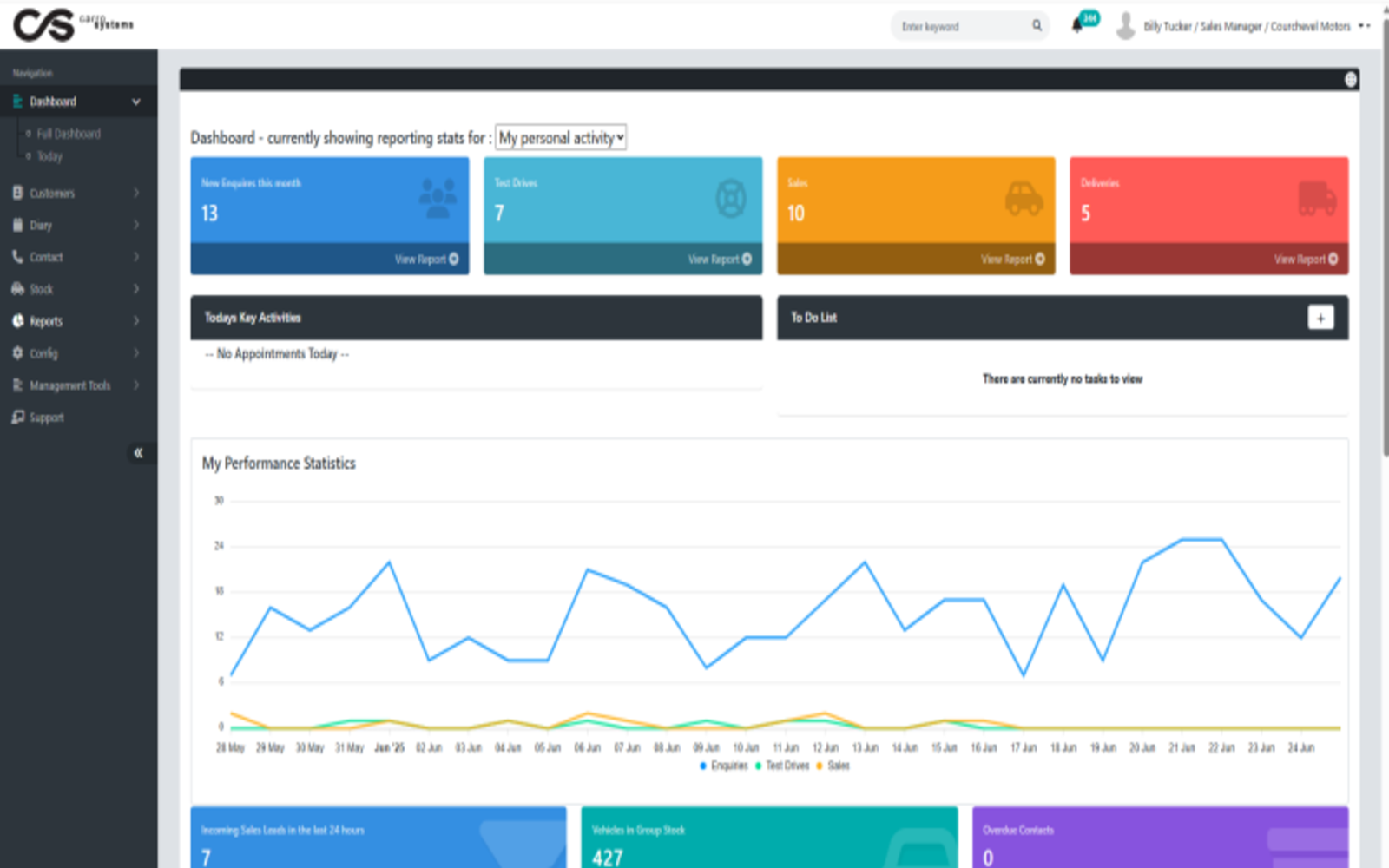Click the globe icon in dark header bar
The image size is (1389, 868).
(x=1351, y=80)
